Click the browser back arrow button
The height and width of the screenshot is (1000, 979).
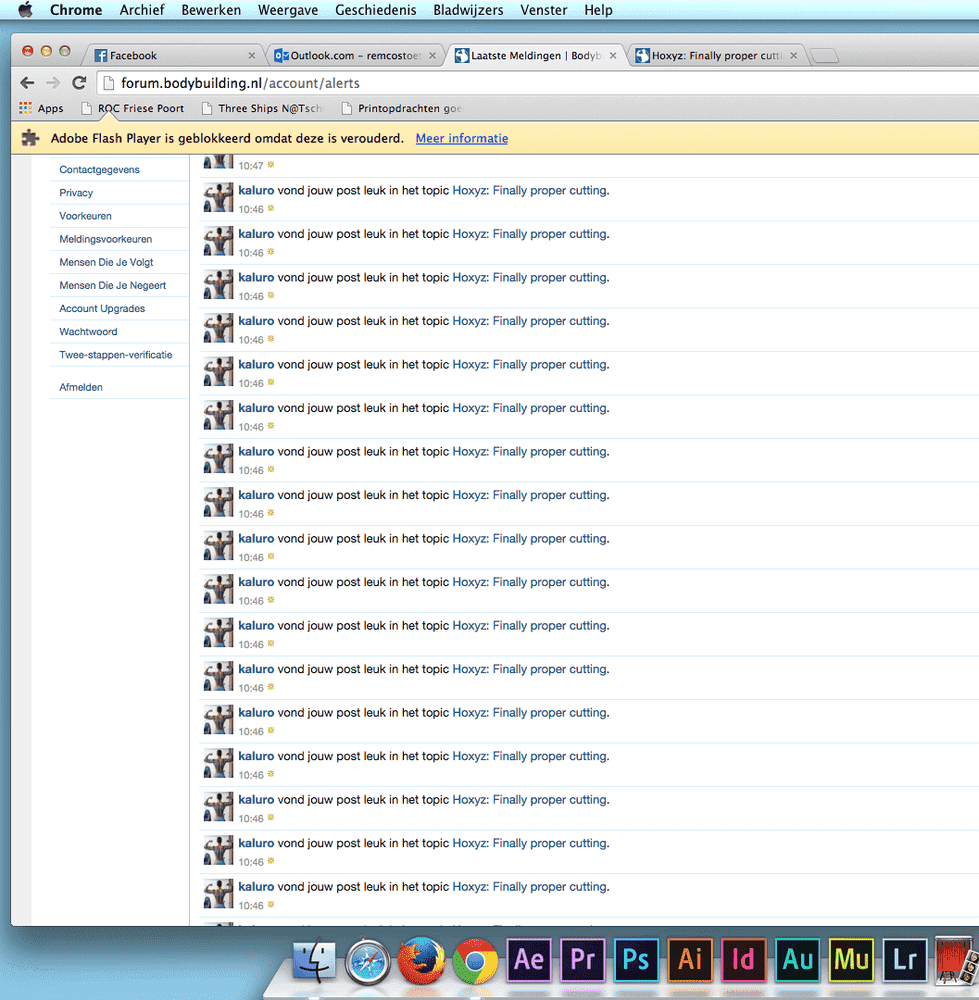(x=27, y=83)
